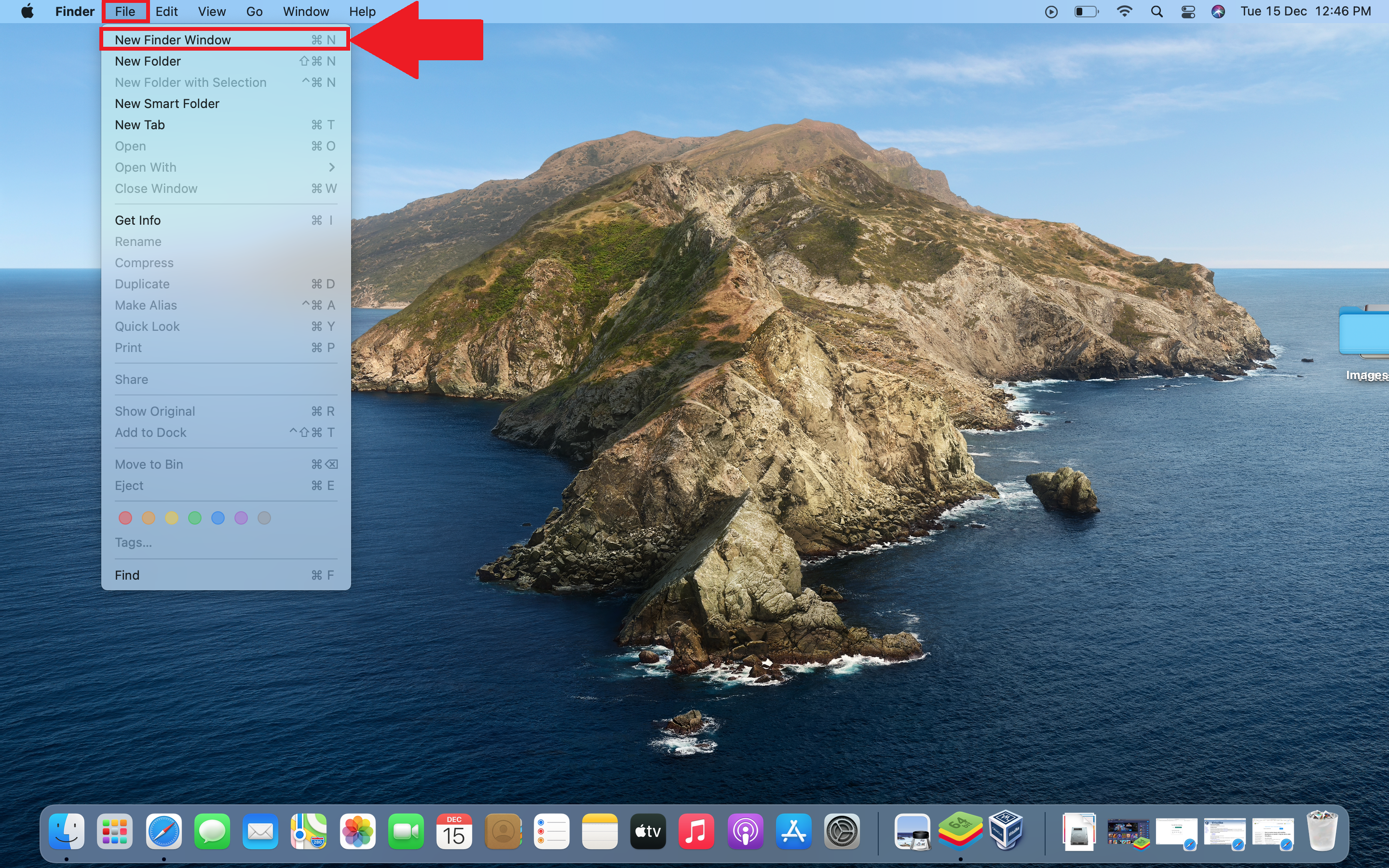The image size is (1389, 868).
Task: Launch Apple TV app
Action: pos(648,831)
